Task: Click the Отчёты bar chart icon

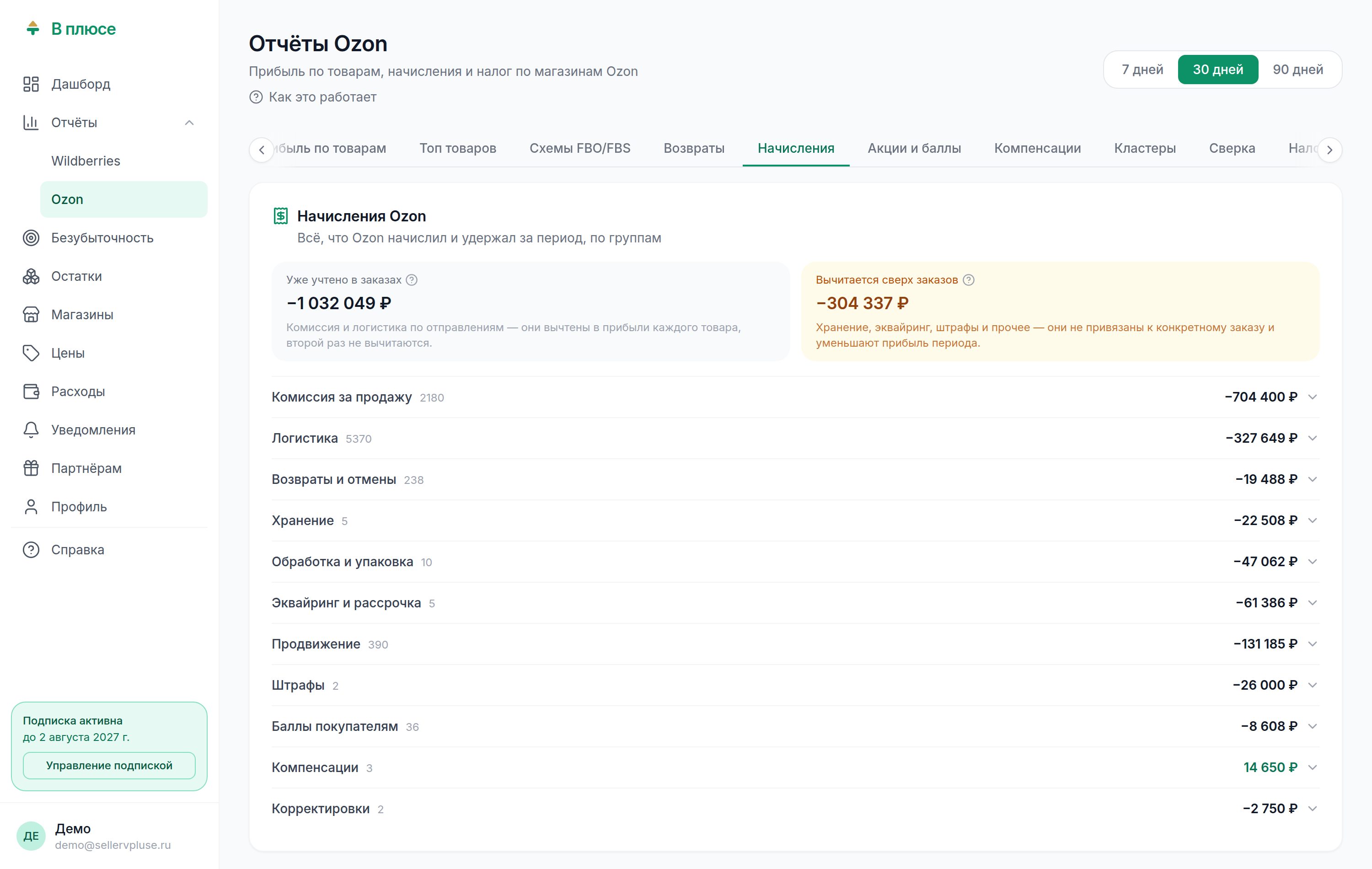Action: [31, 123]
